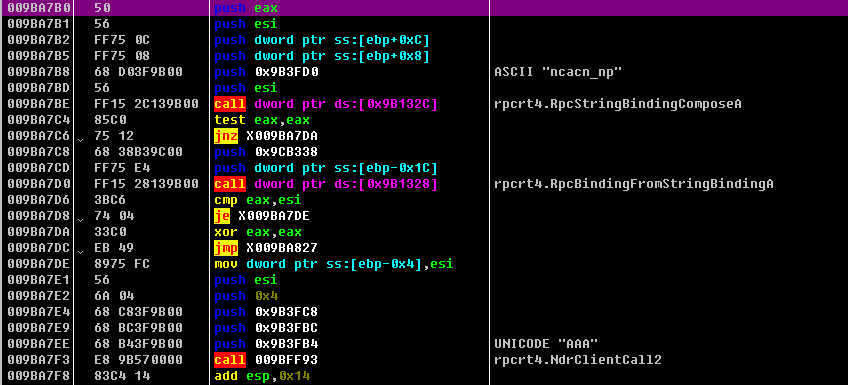This screenshot has height=385, width=848.
Task: Click the address 009BA7B1
Action: (x=38, y=24)
